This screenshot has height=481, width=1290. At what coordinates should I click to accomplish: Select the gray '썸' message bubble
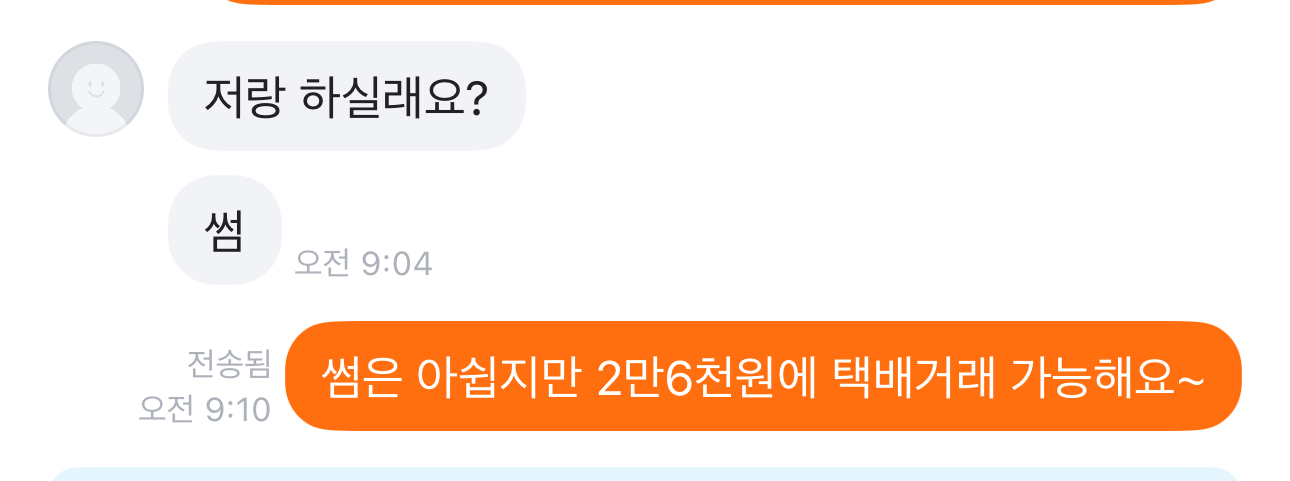[x=225, y=230]
